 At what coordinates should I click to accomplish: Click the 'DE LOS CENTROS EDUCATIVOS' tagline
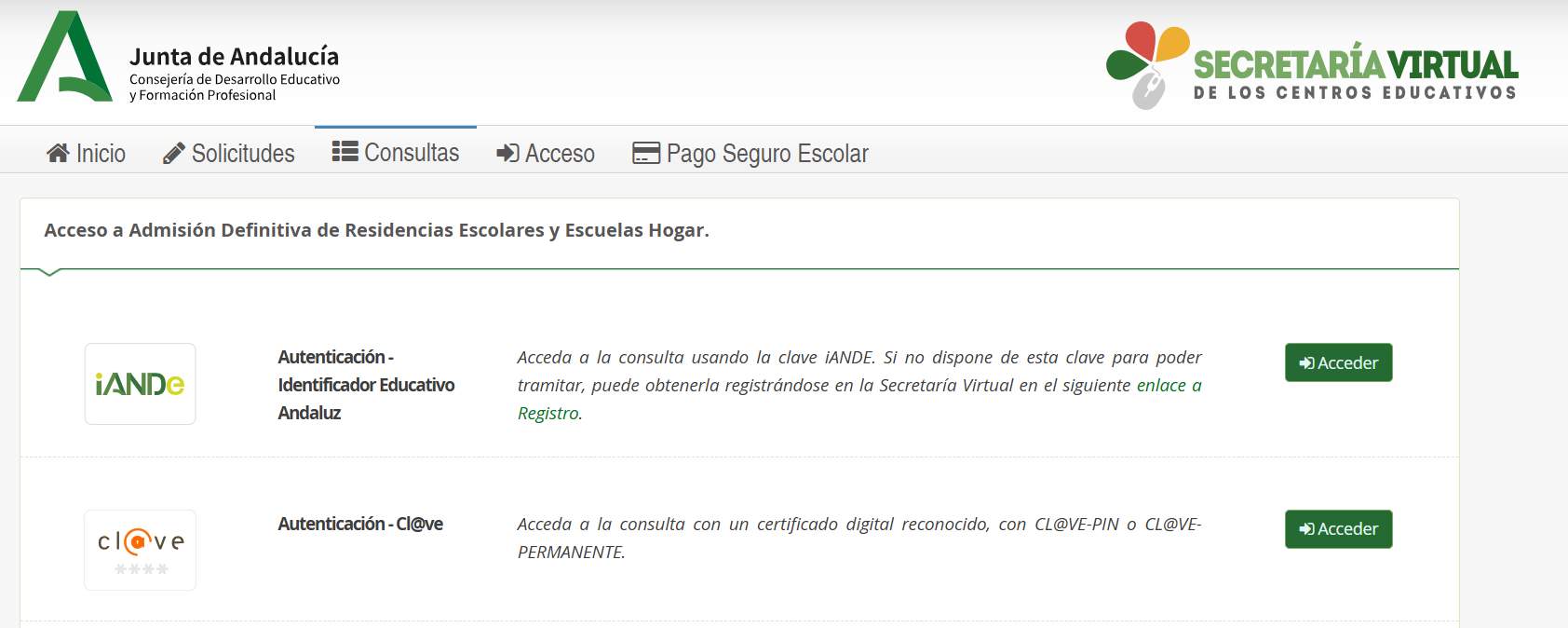[x=1356, y=92]
